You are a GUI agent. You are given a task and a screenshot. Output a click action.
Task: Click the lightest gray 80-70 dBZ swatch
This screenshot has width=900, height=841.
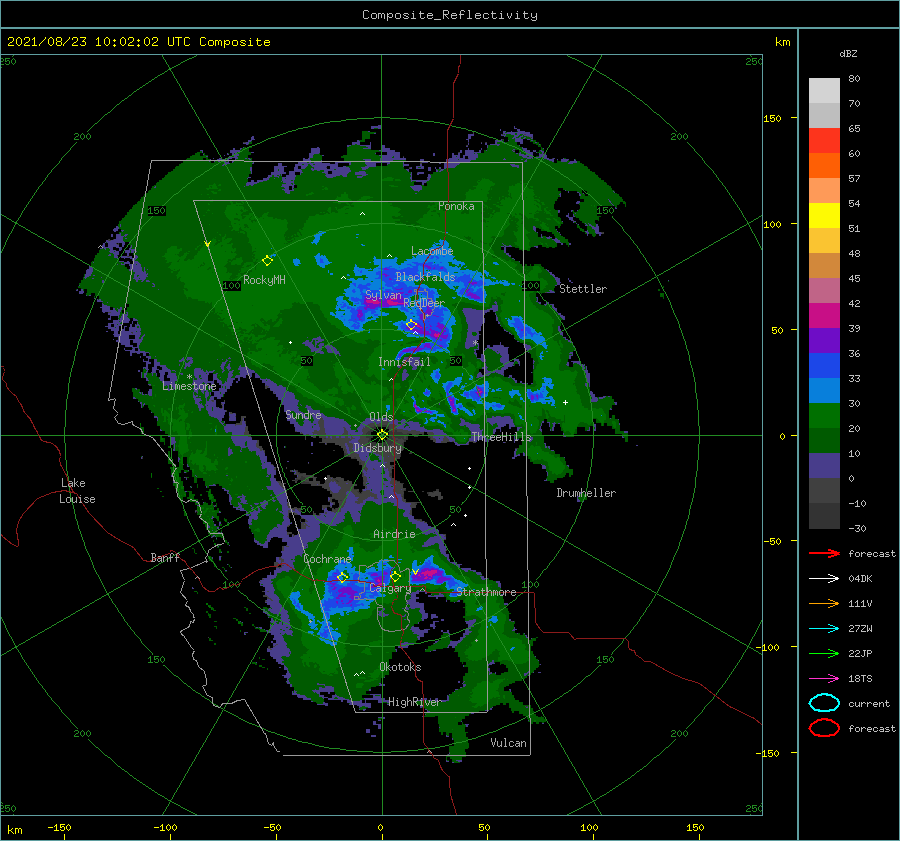tap(824, 91)
